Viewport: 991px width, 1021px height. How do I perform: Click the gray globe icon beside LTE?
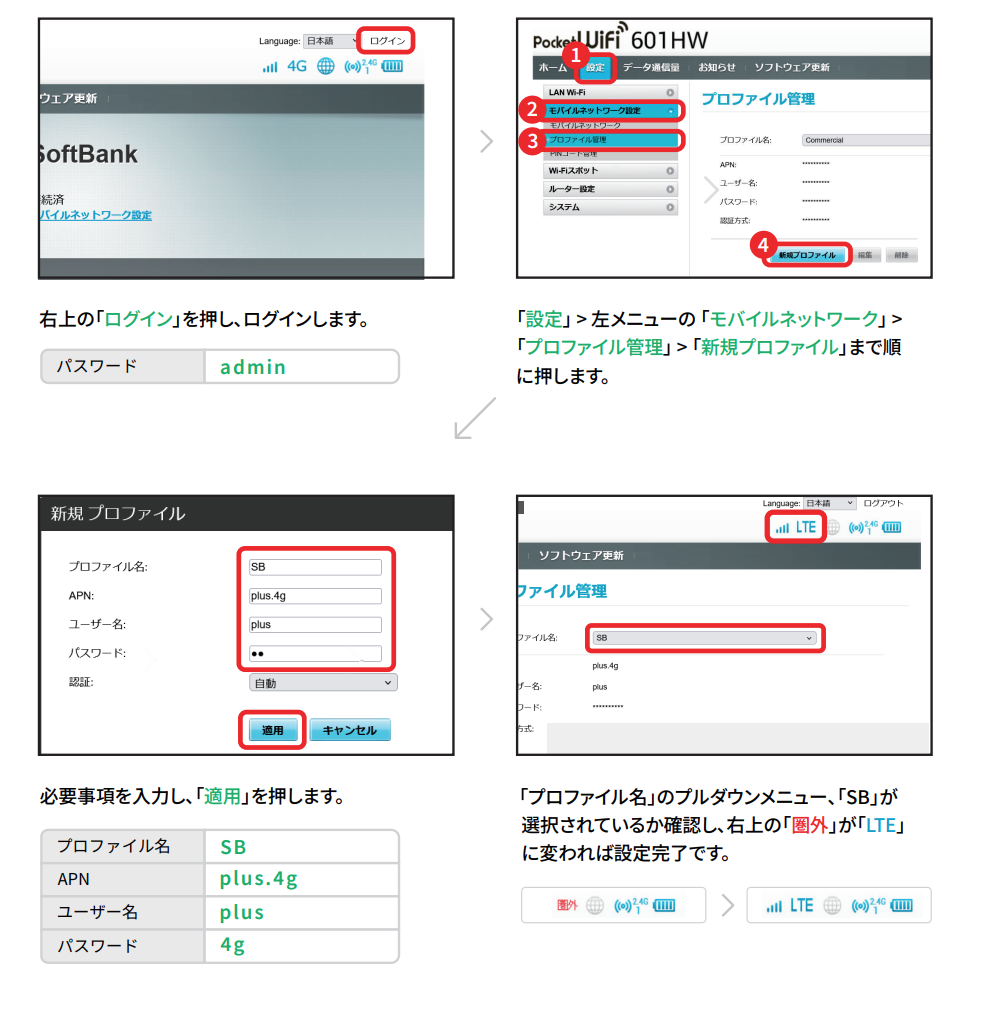click(x=832, y=527)
